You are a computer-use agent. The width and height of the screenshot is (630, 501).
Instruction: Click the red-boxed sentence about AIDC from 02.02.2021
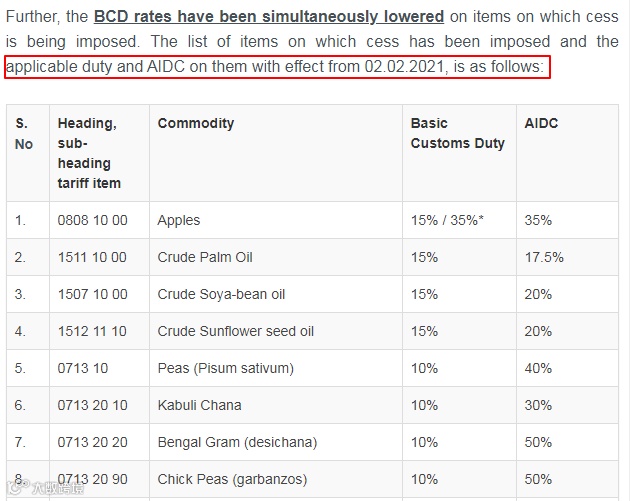tap(275, 67)
